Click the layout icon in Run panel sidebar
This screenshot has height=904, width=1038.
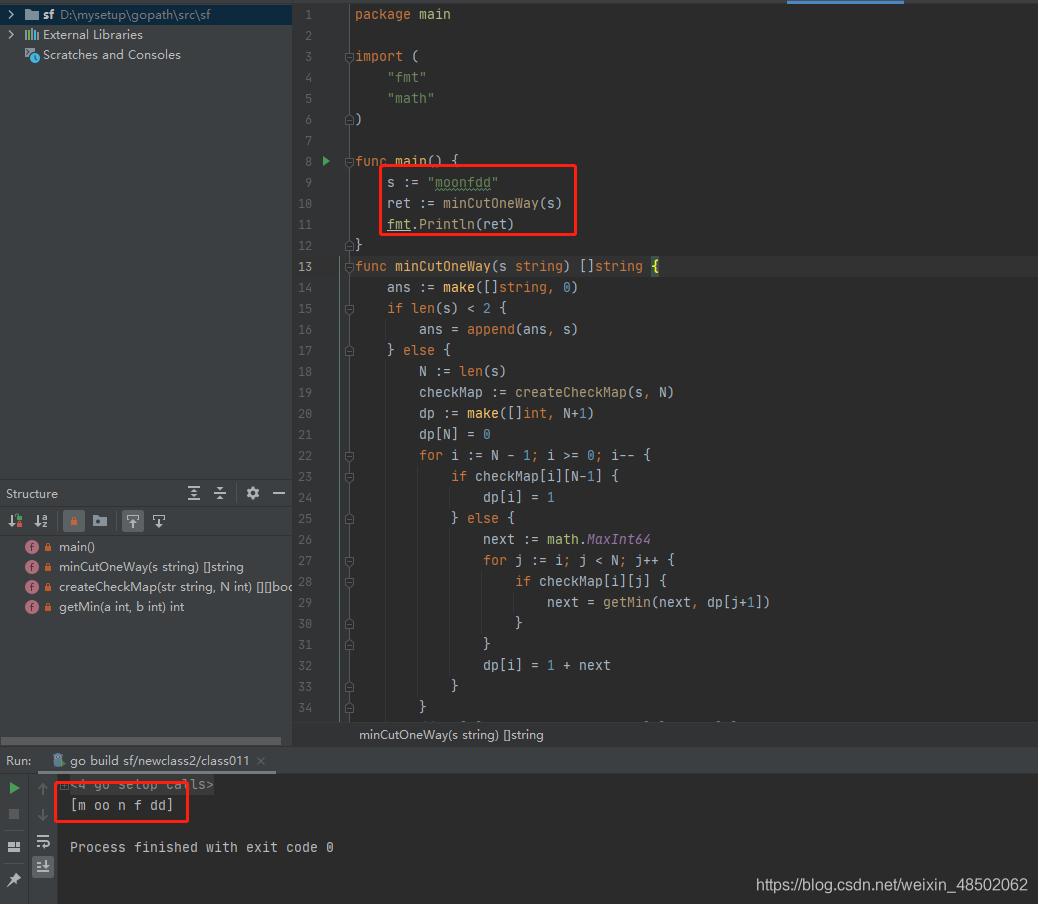[14, 846]
